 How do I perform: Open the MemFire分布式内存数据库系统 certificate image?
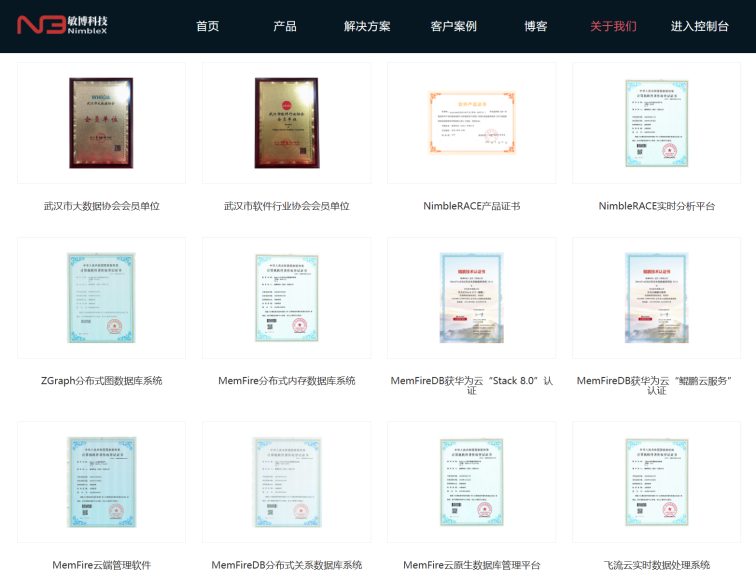[286, 298]
